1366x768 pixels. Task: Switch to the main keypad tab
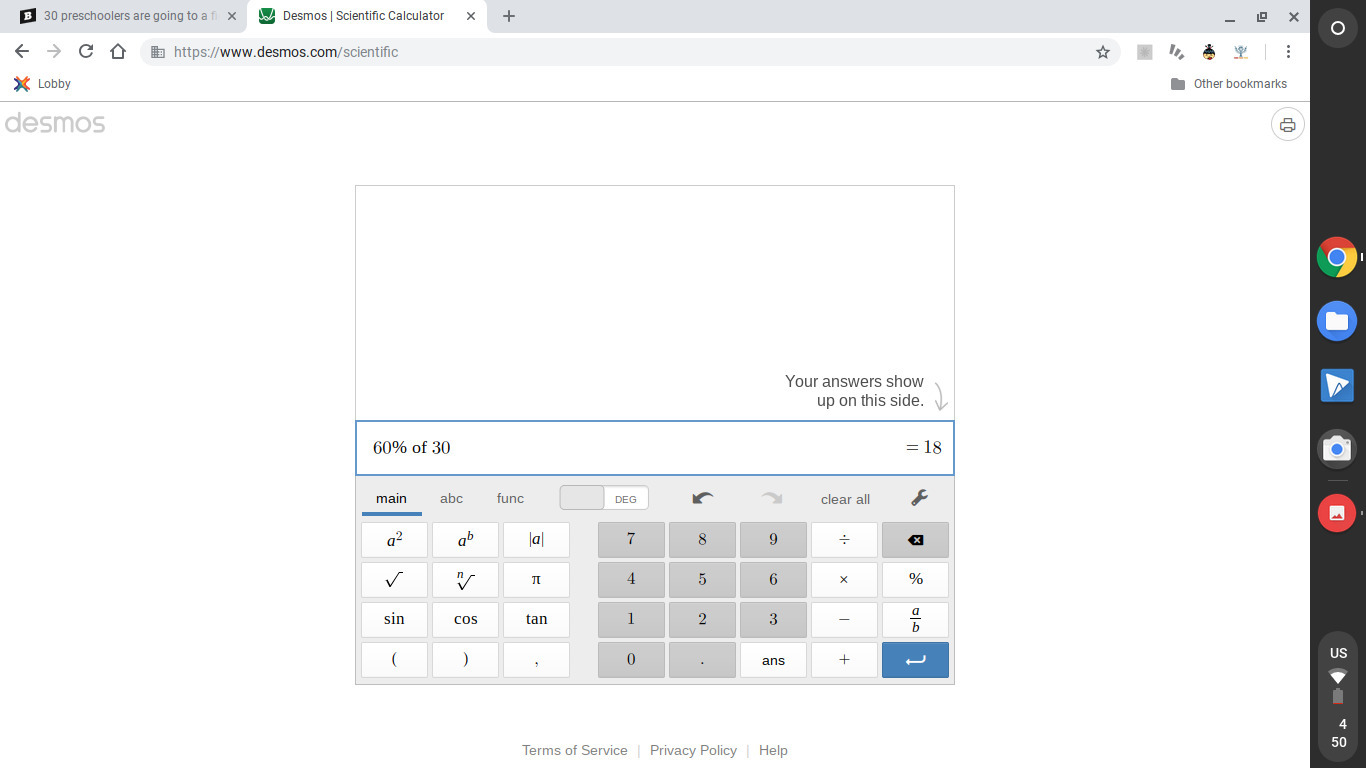point(391,498)
